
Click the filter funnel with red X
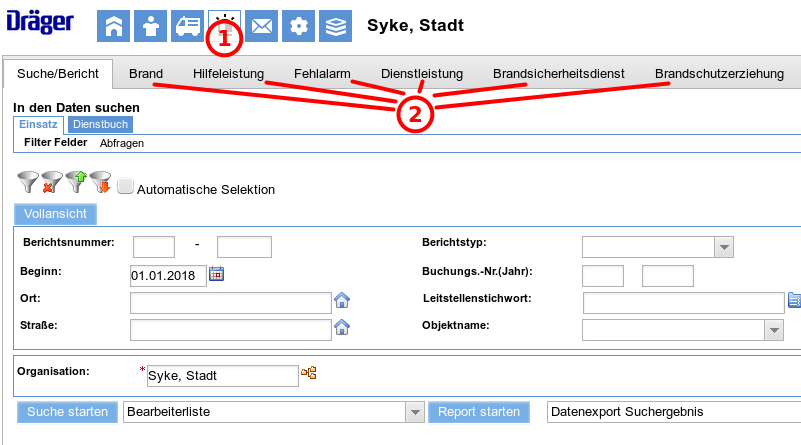pyautogui.click(x=52, y=182)
